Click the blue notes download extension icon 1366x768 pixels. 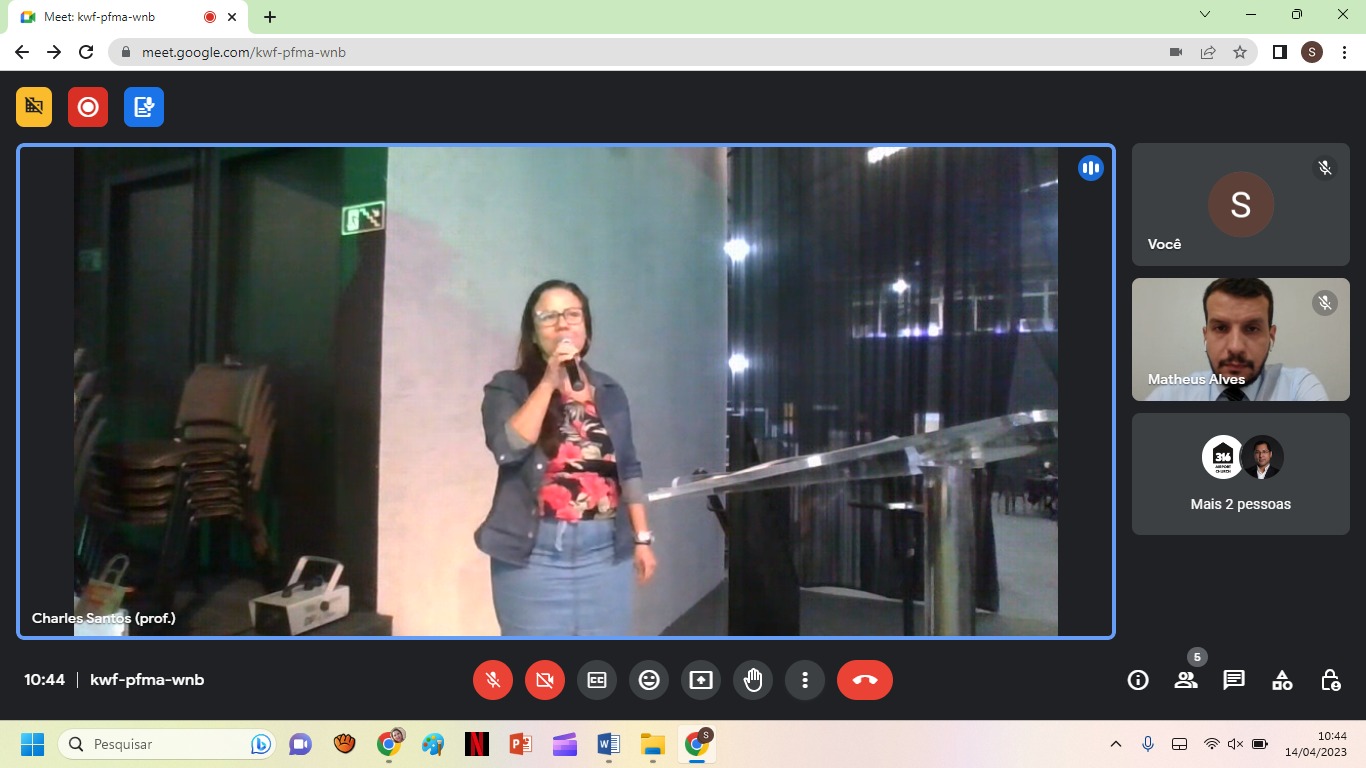(144, 107)
